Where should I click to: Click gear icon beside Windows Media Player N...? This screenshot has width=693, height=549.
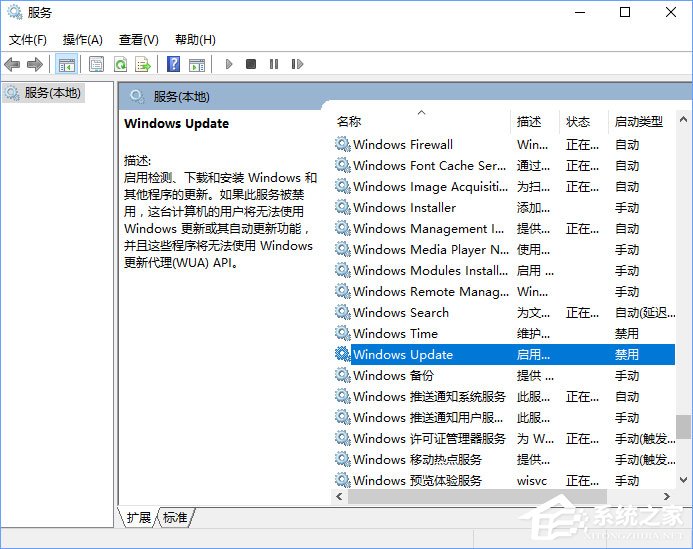[x=342, y=249]
